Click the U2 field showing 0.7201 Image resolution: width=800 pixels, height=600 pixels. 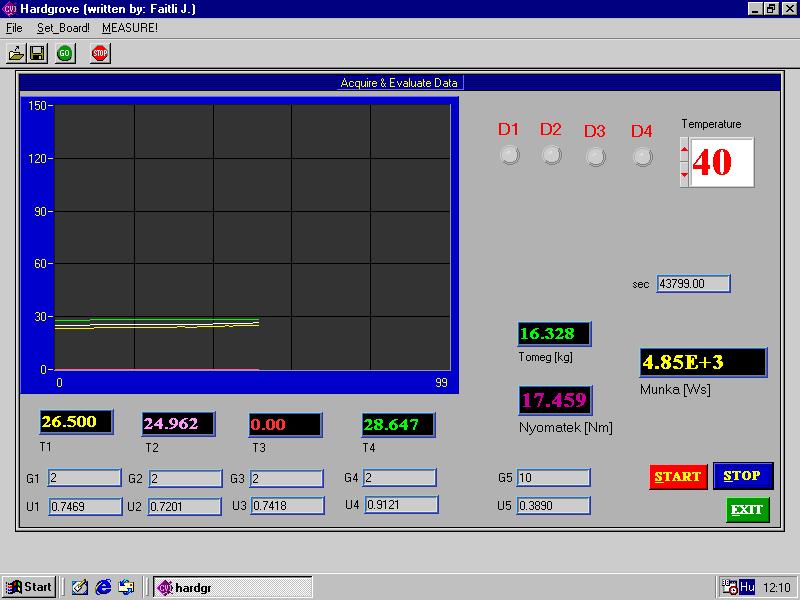[x=185, y=507]
